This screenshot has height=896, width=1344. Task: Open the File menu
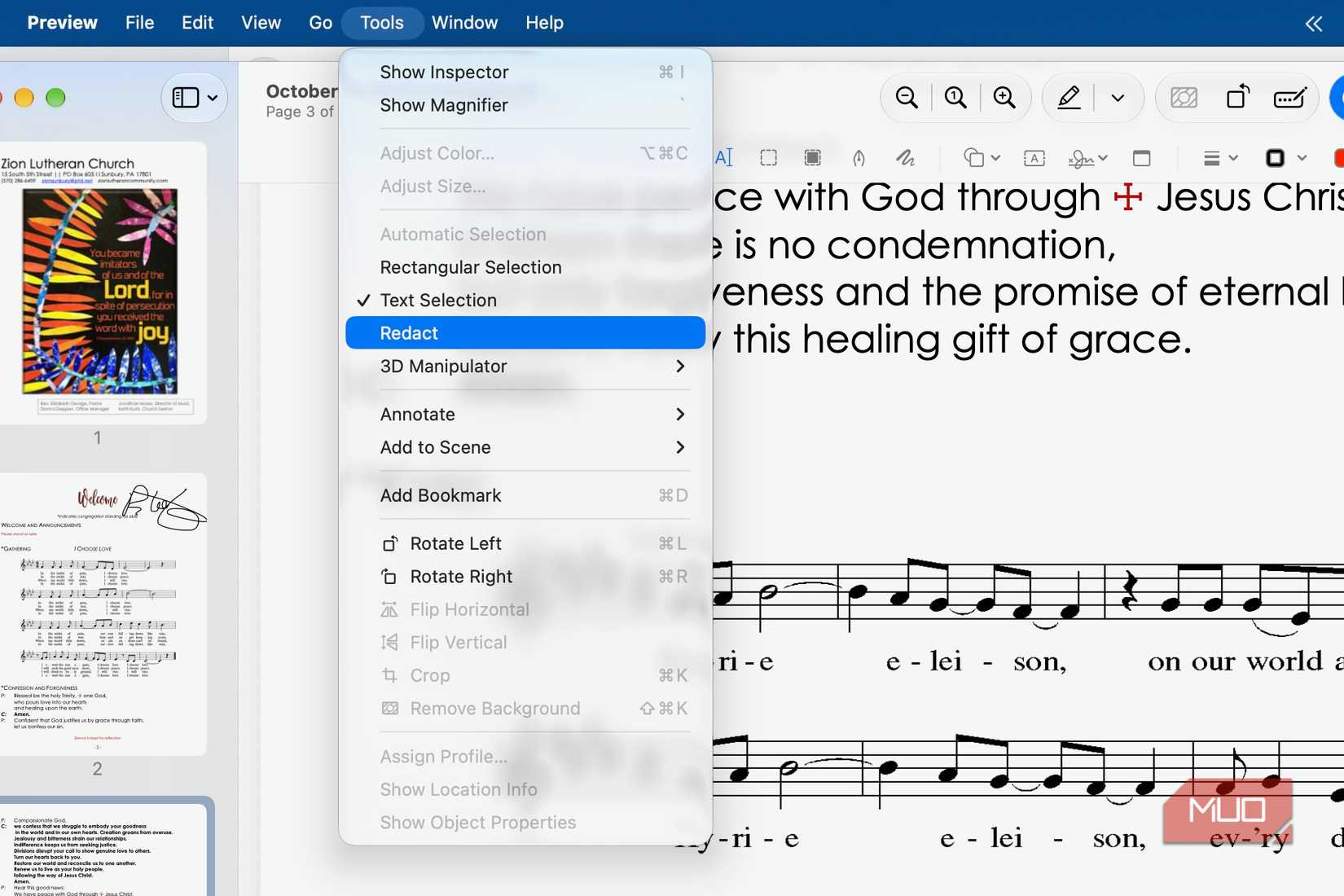pos(139,23)
